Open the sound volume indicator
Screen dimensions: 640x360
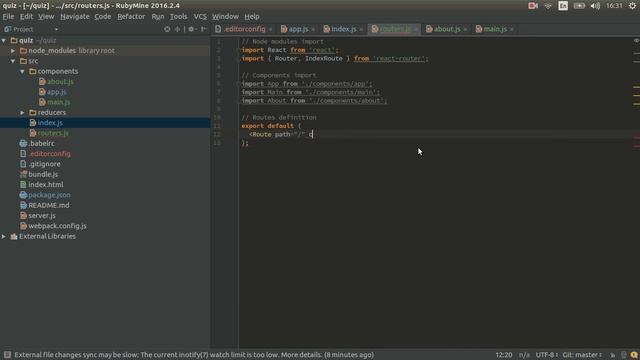click(x=595, y=6)
